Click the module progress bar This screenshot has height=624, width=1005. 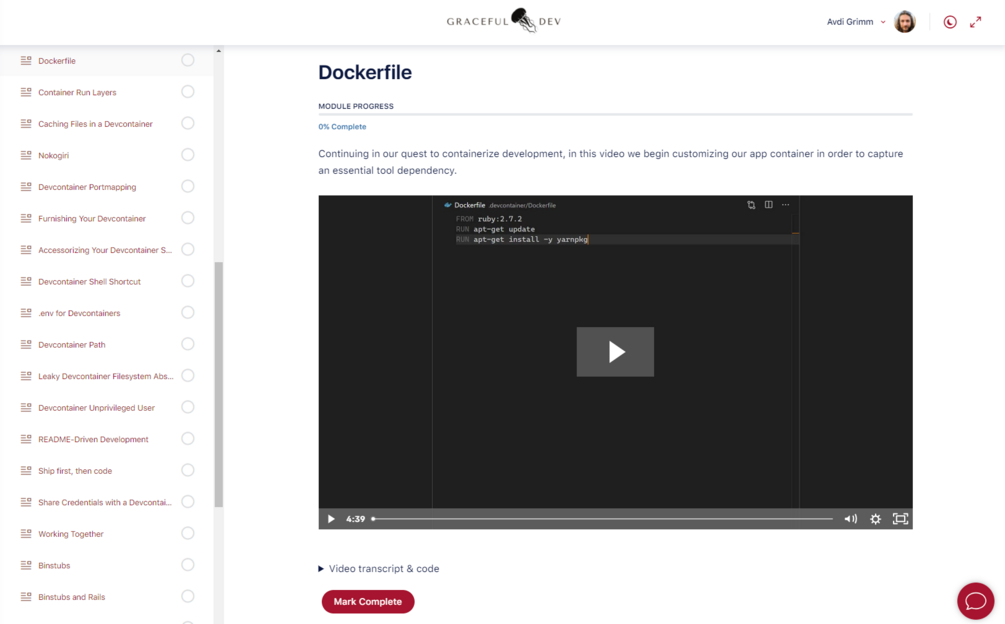[615, 115]
